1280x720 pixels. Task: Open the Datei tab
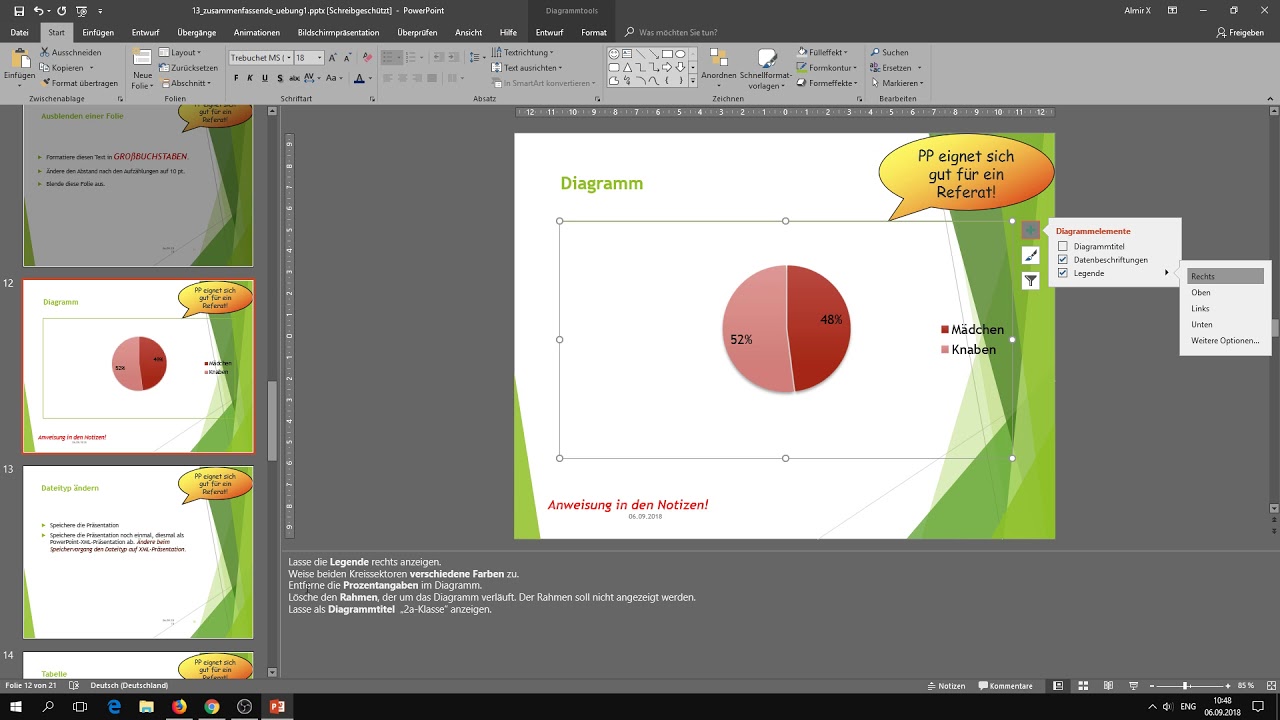click(19, 32)
